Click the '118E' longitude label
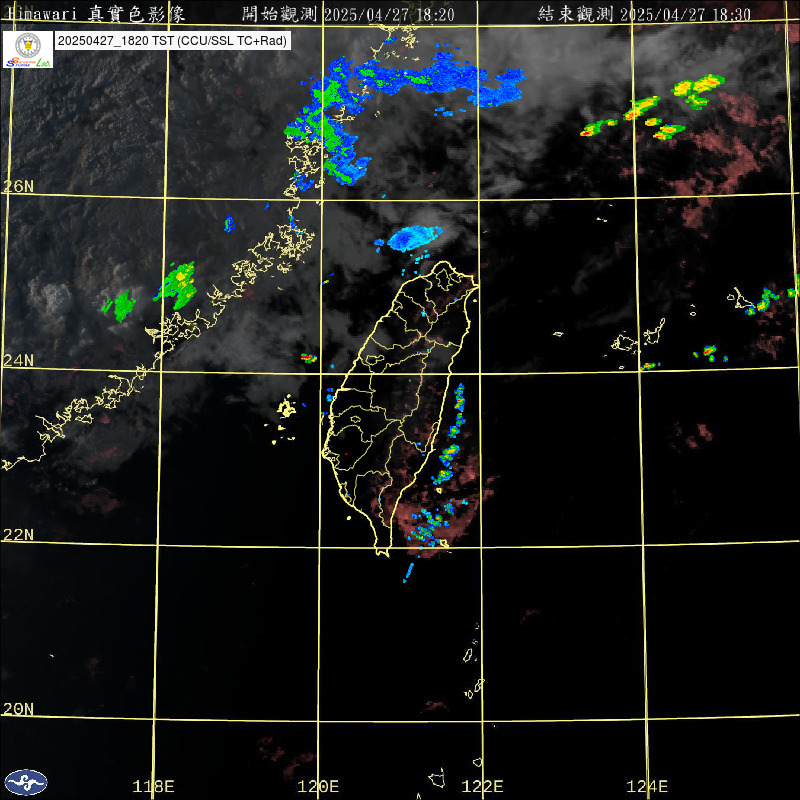 [x=153, y=786]
